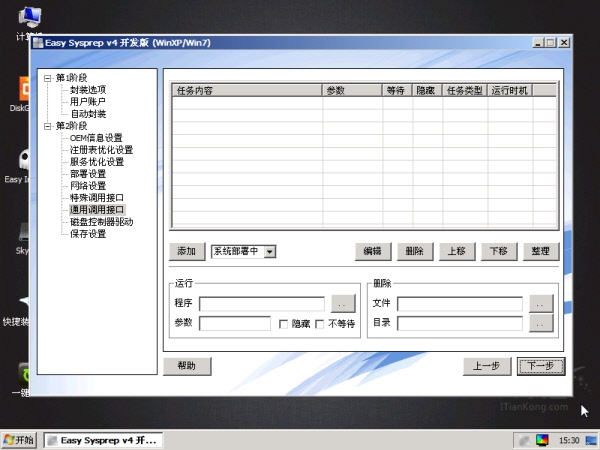Click the 上移 button

(x=457, y=251)
